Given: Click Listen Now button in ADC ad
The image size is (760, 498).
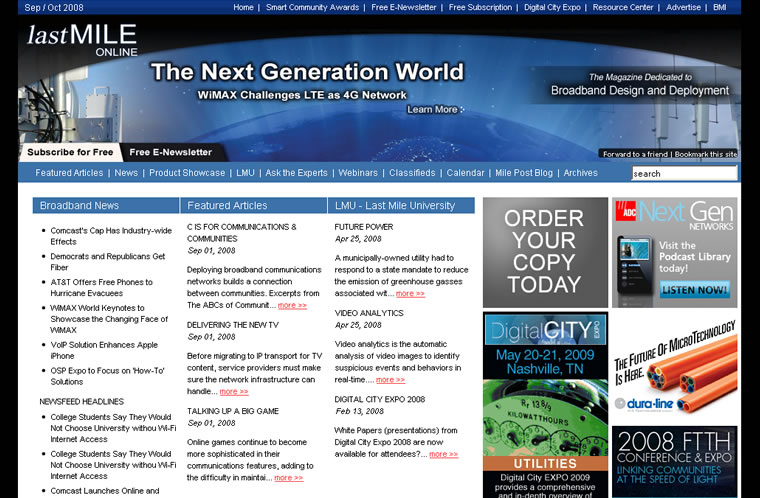Looking at the screenshot, I should point(695,290).
